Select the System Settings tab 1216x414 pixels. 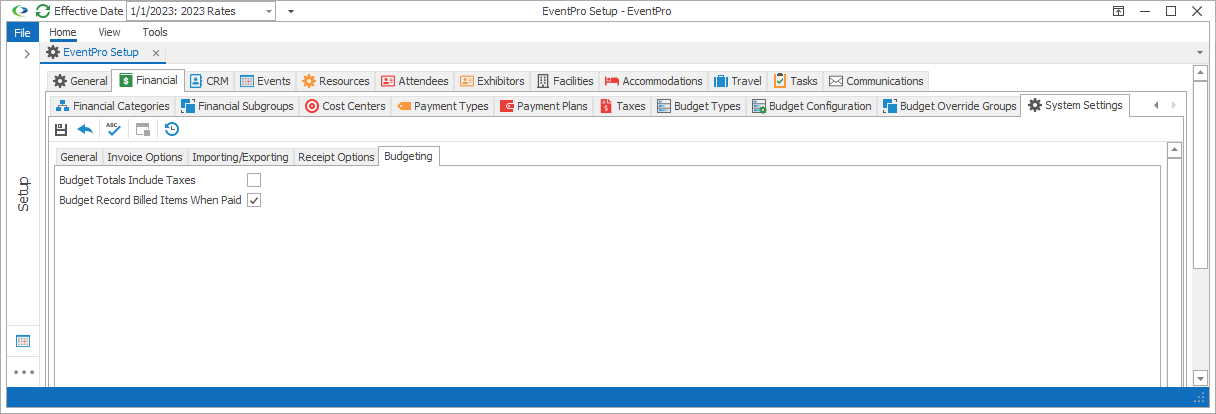[x=1075, y=105]
